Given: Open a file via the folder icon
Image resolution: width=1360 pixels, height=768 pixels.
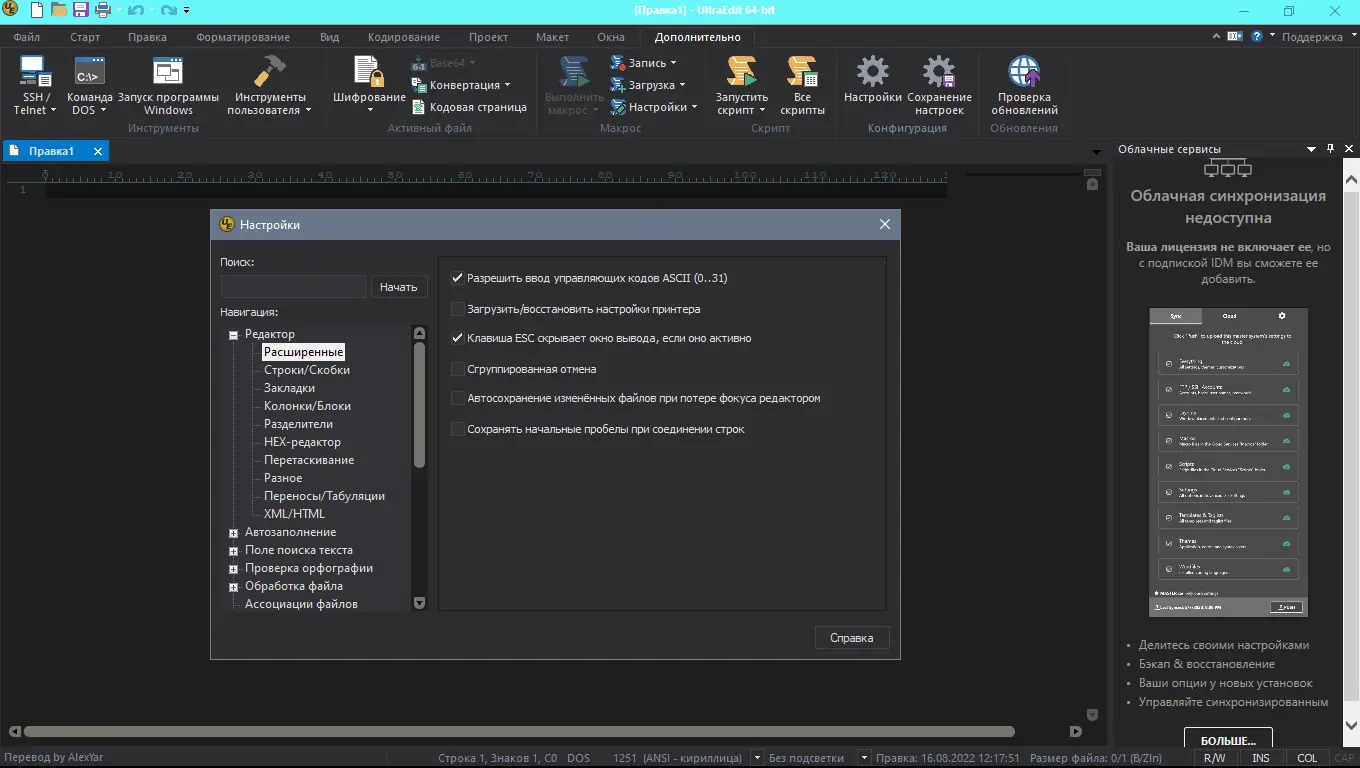Looking at the screenshot, I should (x=59, y=11).
